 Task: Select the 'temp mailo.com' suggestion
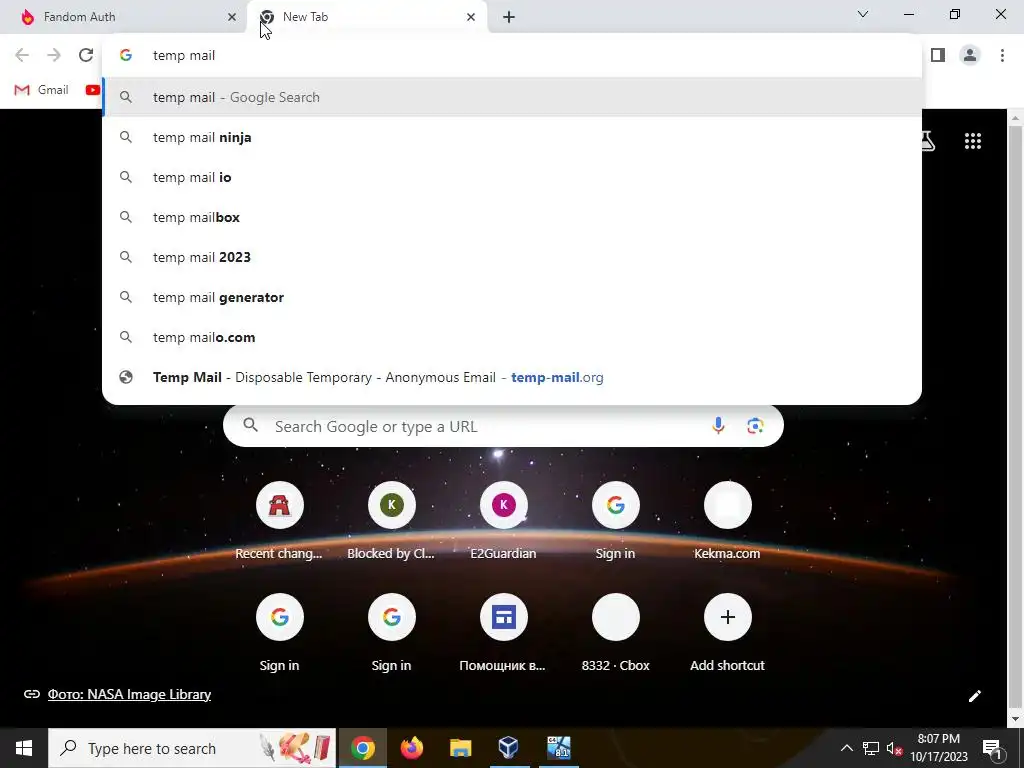(x=512, y=337)
